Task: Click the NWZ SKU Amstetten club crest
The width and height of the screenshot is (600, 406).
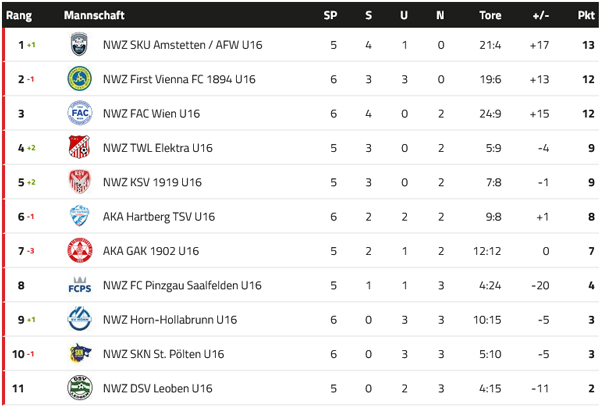Action: [x=79, y=44]
